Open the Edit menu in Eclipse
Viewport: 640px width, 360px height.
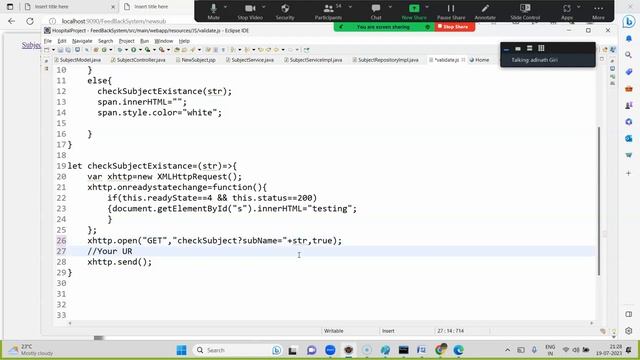[x=62, y=41]
